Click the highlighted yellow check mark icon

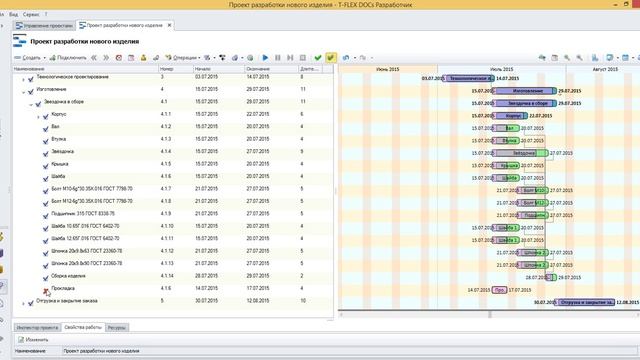click(x=331, y=58)
